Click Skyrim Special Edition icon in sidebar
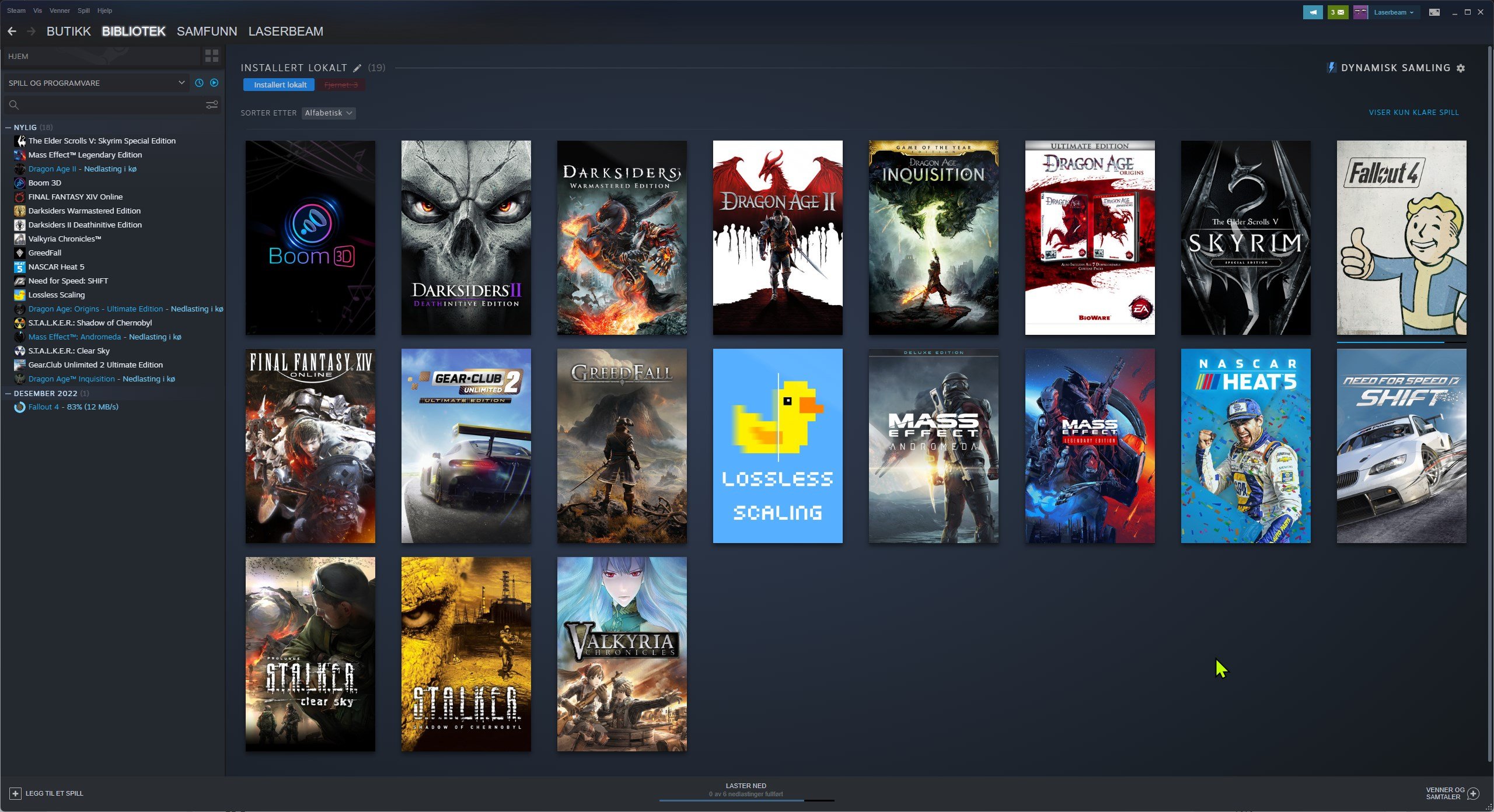Image resolution: width=1494 pixels, height=812 pixels. click(x=20, y=141)
